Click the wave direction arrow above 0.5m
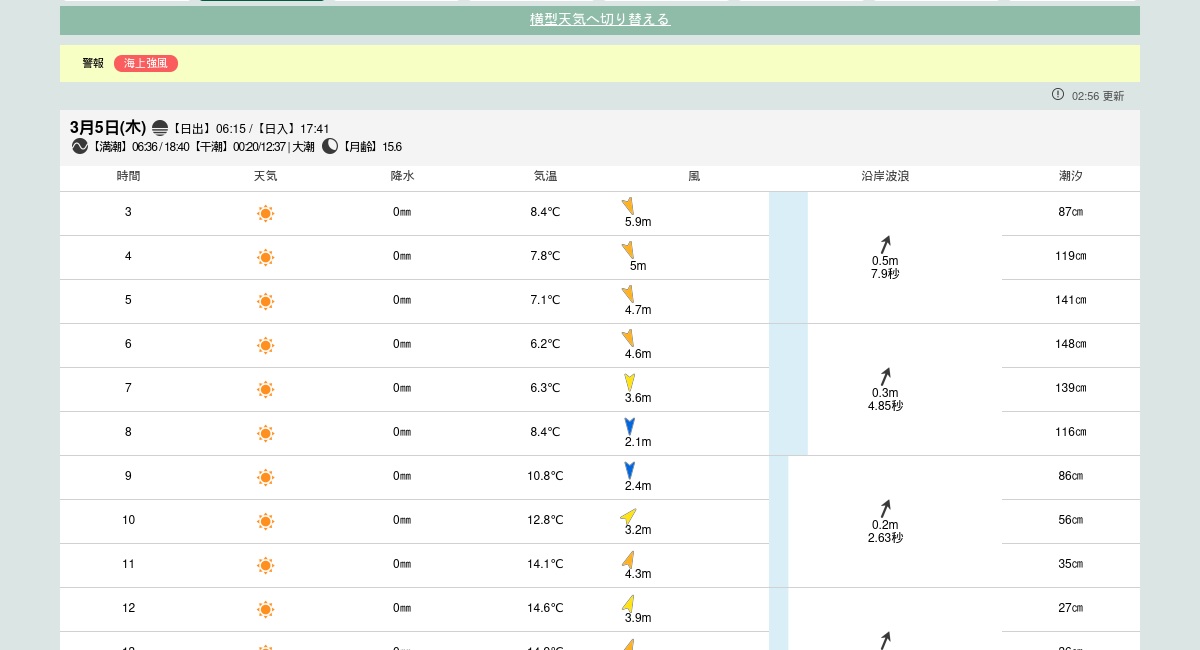Viewport: 1200px width, 650px height. tap(885, 245)
